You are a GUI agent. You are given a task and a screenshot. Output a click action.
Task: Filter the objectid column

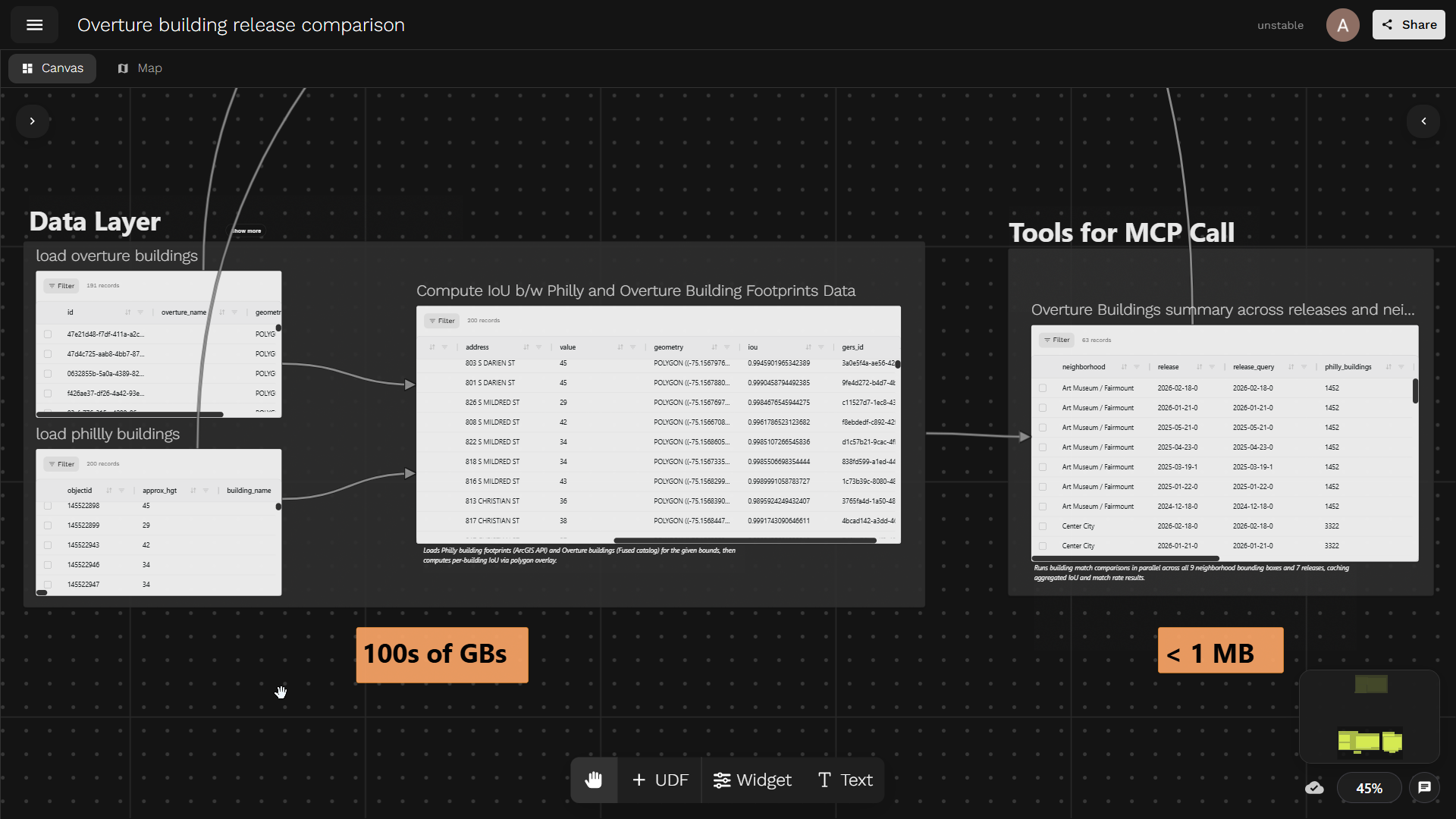[x=121, y=491]
